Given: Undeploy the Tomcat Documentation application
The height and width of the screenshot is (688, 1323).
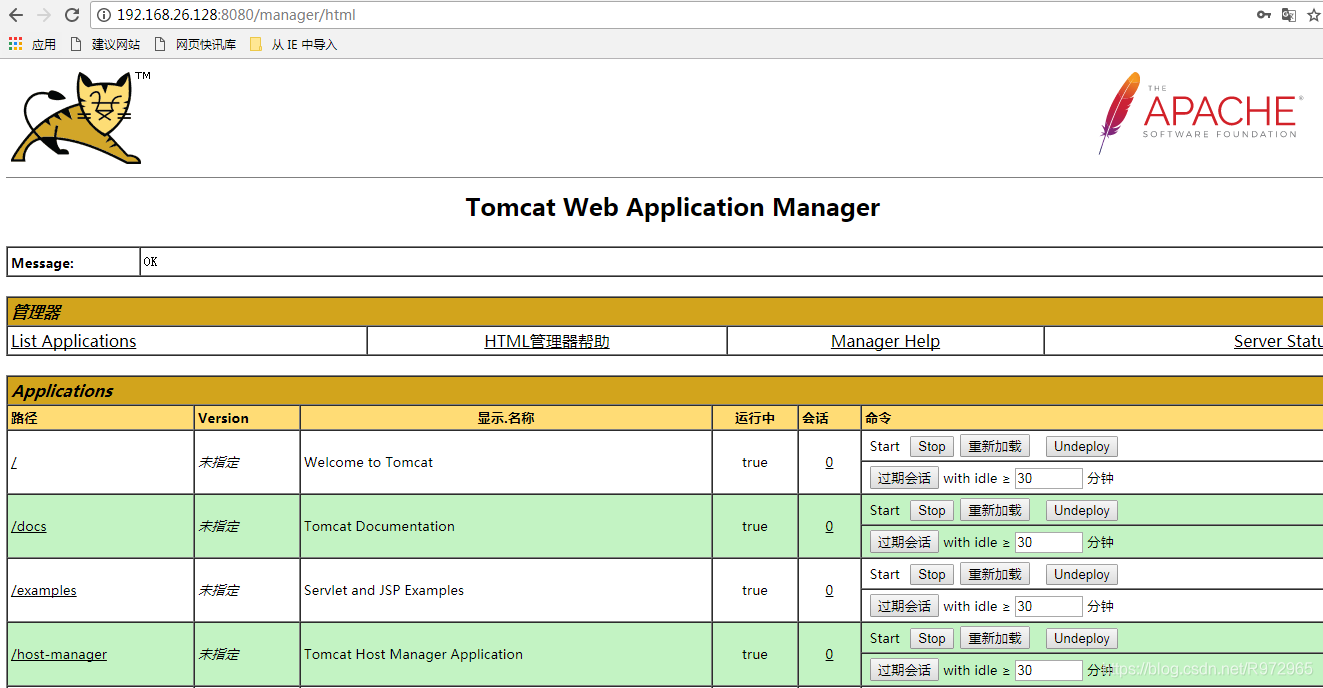Looking at the screenshot, I should pos(1082,510).
